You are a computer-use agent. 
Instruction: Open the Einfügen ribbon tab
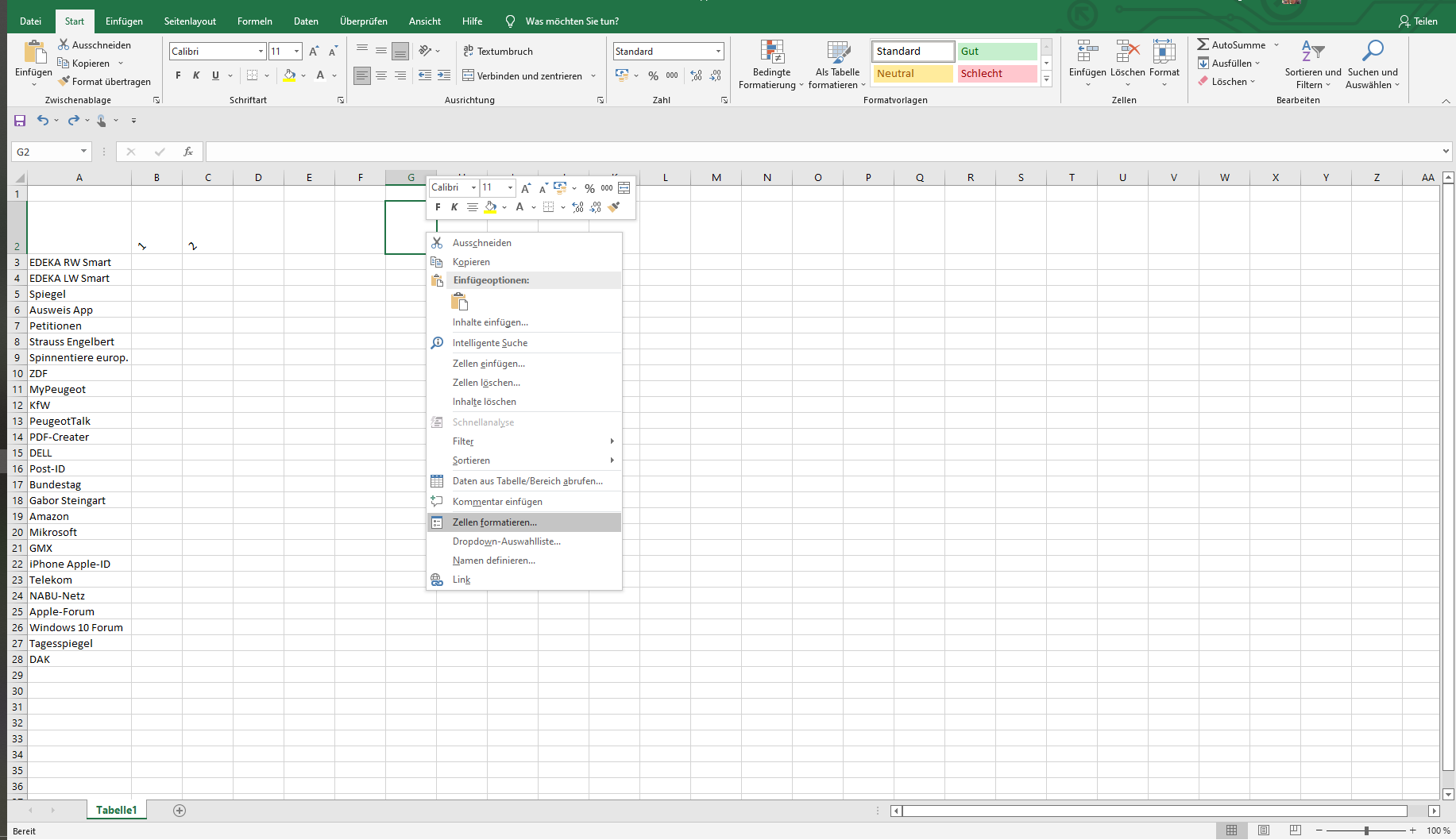click(x=125, y=21)
